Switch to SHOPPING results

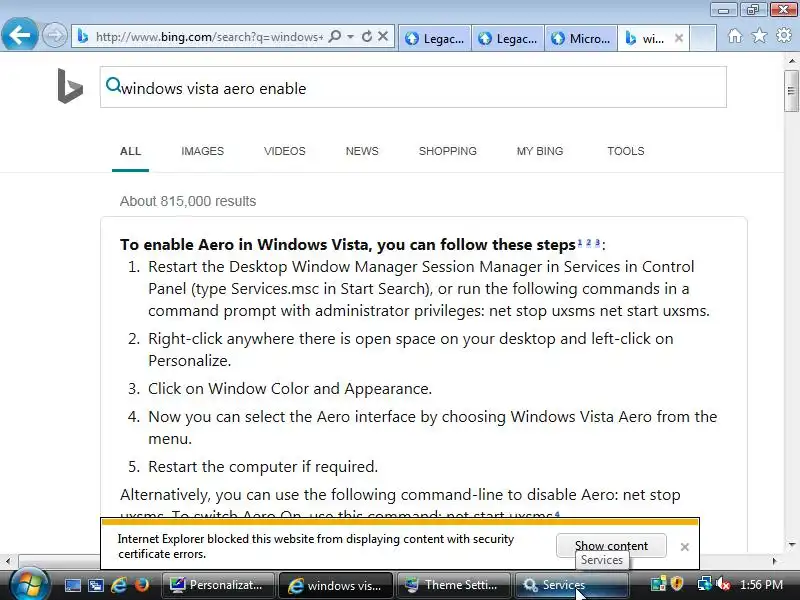point(447,151)
